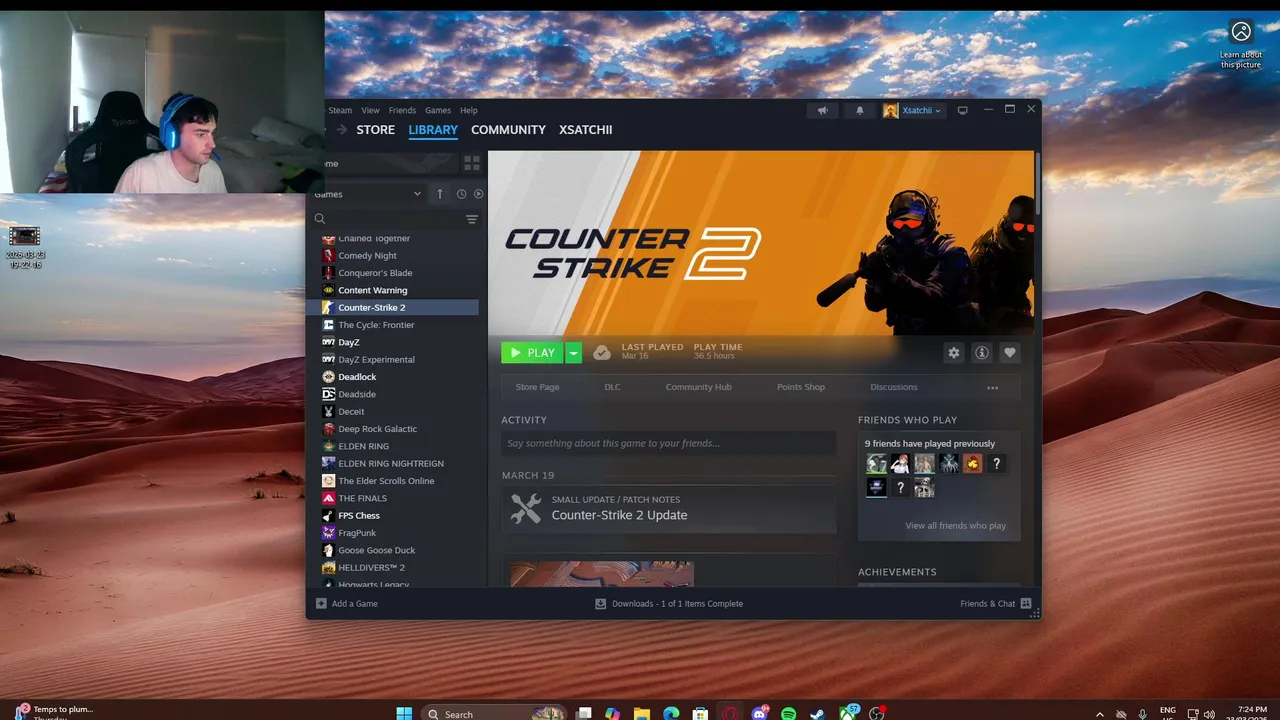Open the Xsatchii profile avatar

[890, 110]
